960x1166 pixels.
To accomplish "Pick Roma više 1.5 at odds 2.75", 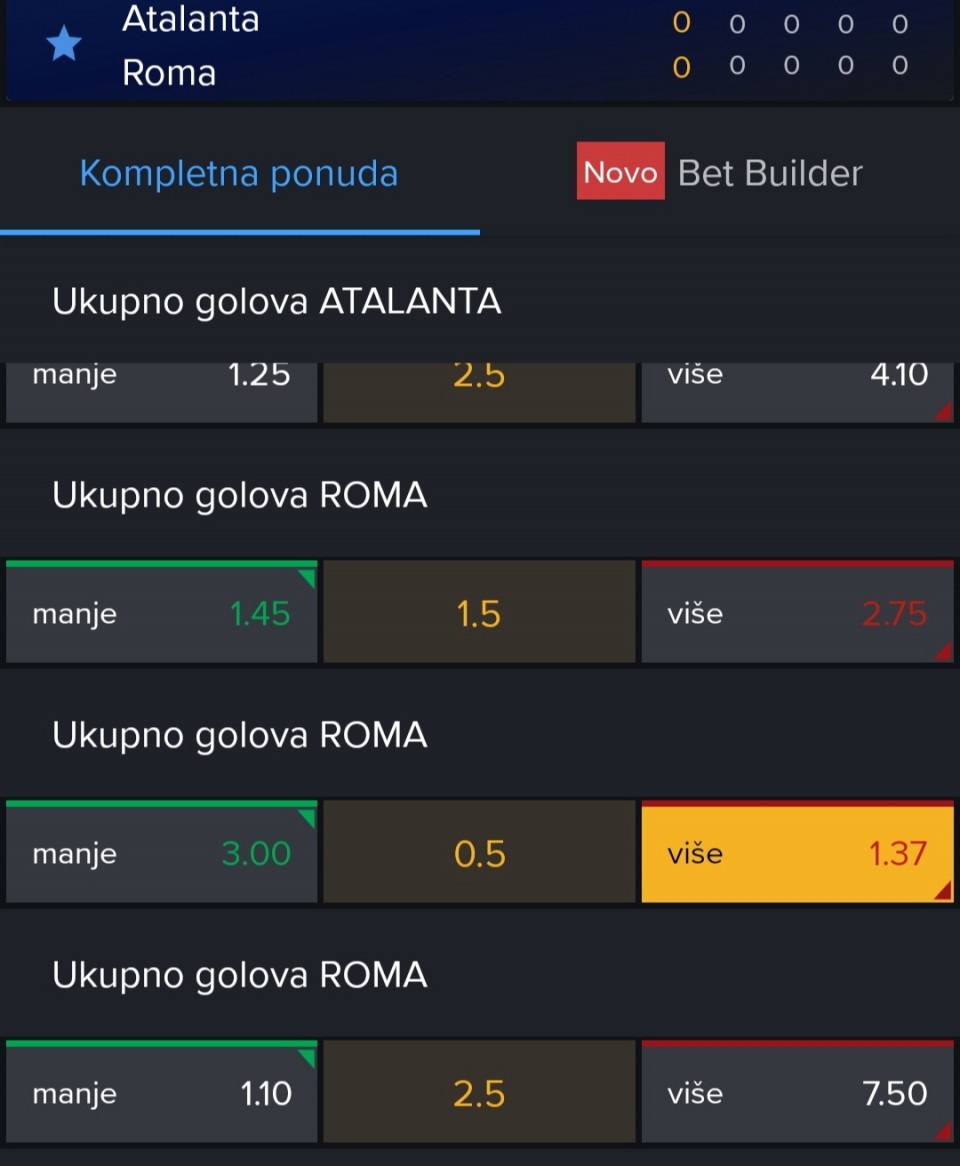I will (797, 612).
